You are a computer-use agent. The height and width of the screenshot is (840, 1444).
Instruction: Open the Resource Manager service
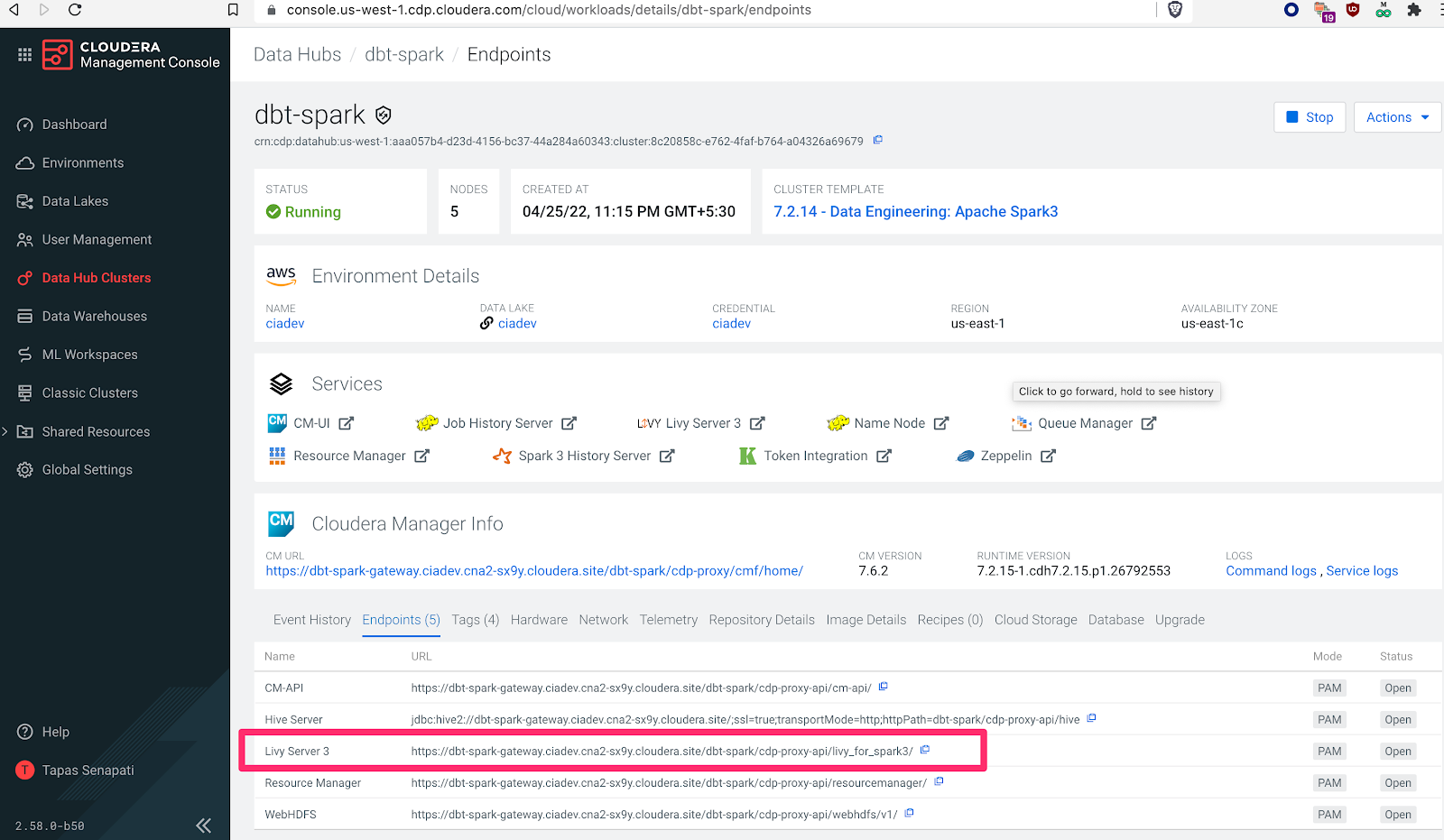(x=352, y=456)
